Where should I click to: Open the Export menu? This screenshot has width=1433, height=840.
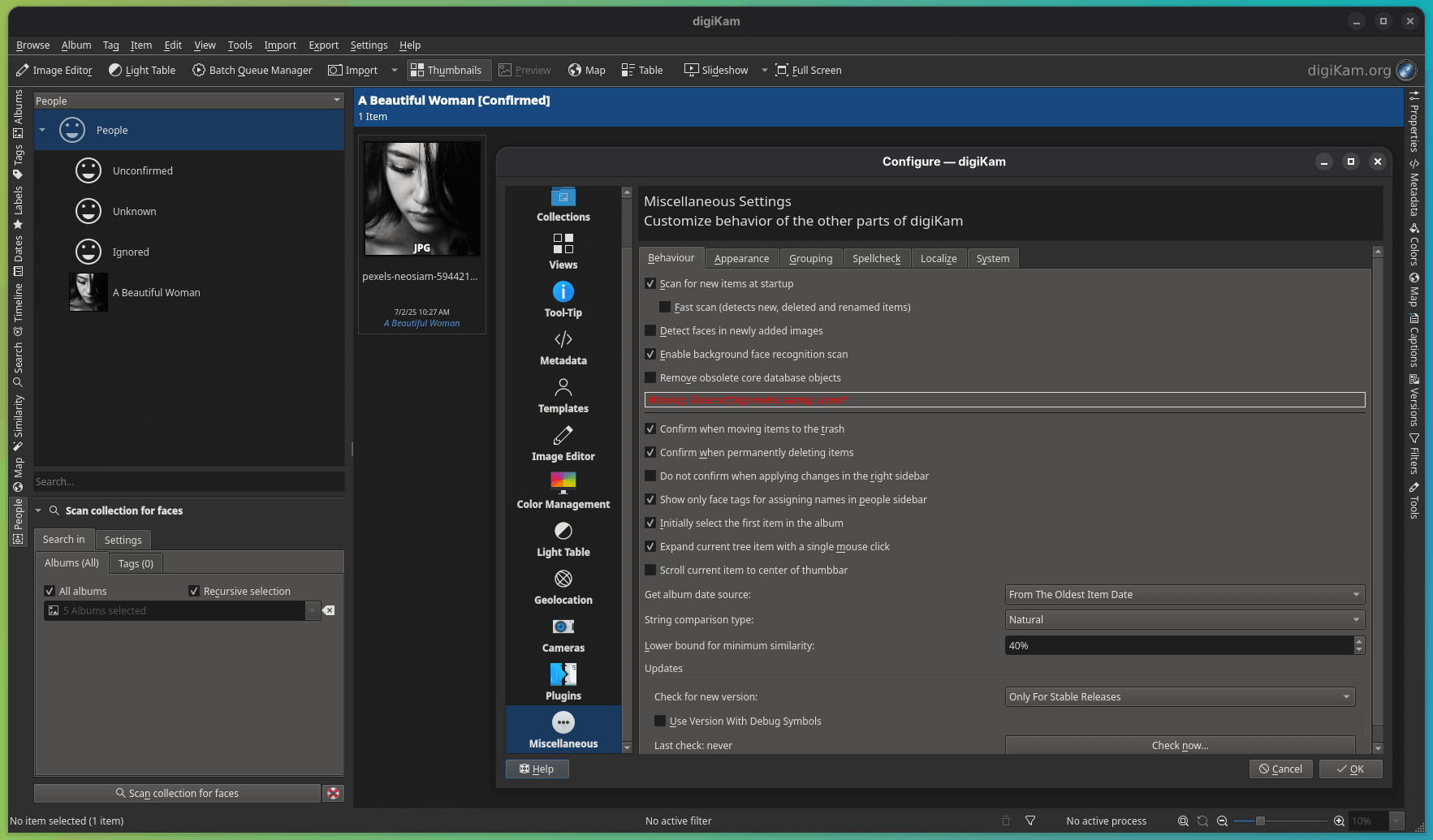[323, 45]
